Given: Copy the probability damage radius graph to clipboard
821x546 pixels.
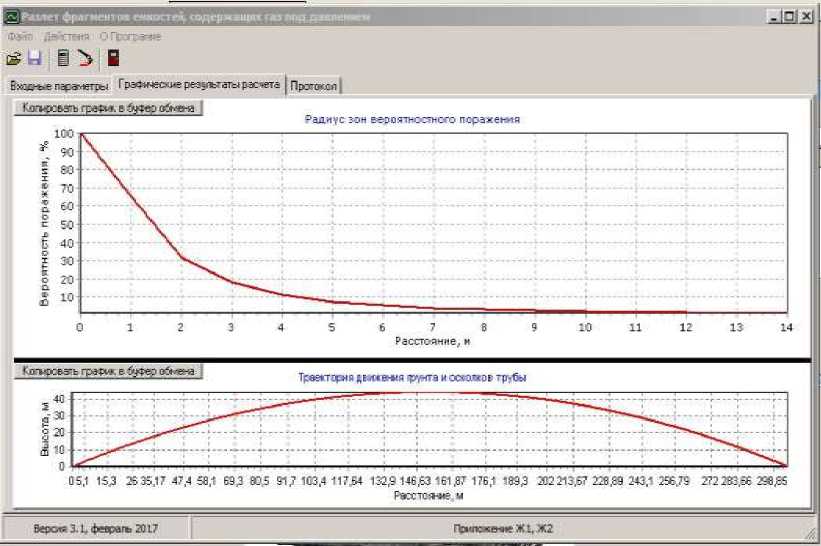Looking at the screenshot, I should (108, 108).
